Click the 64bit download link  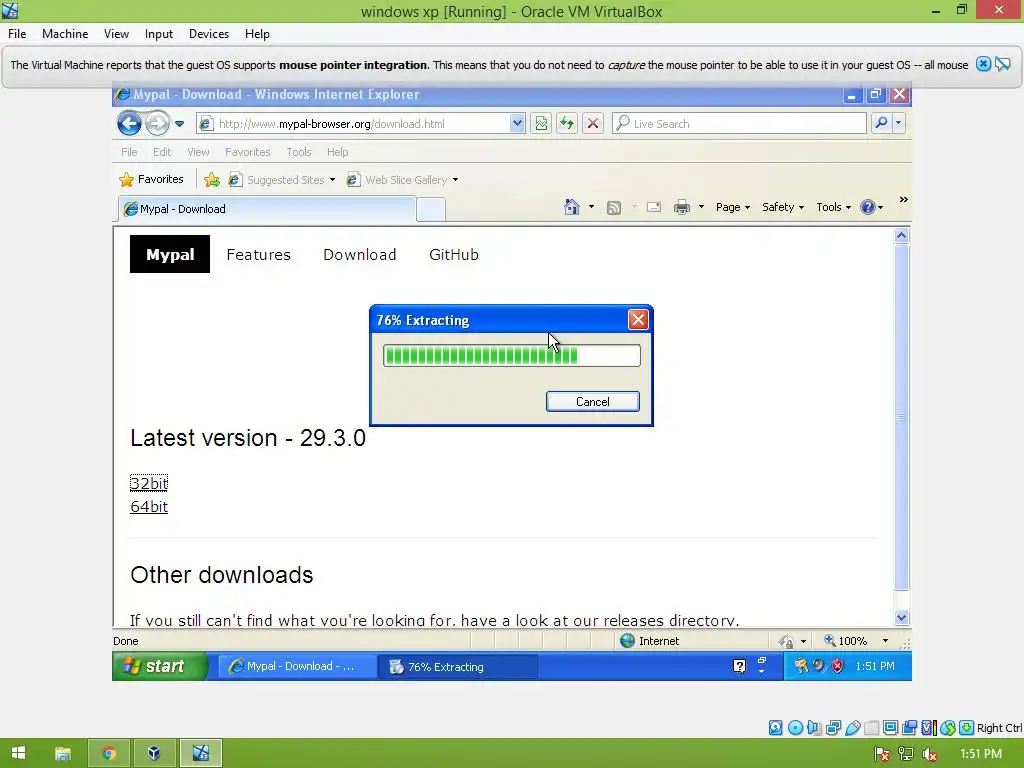[x=149, y=507]
